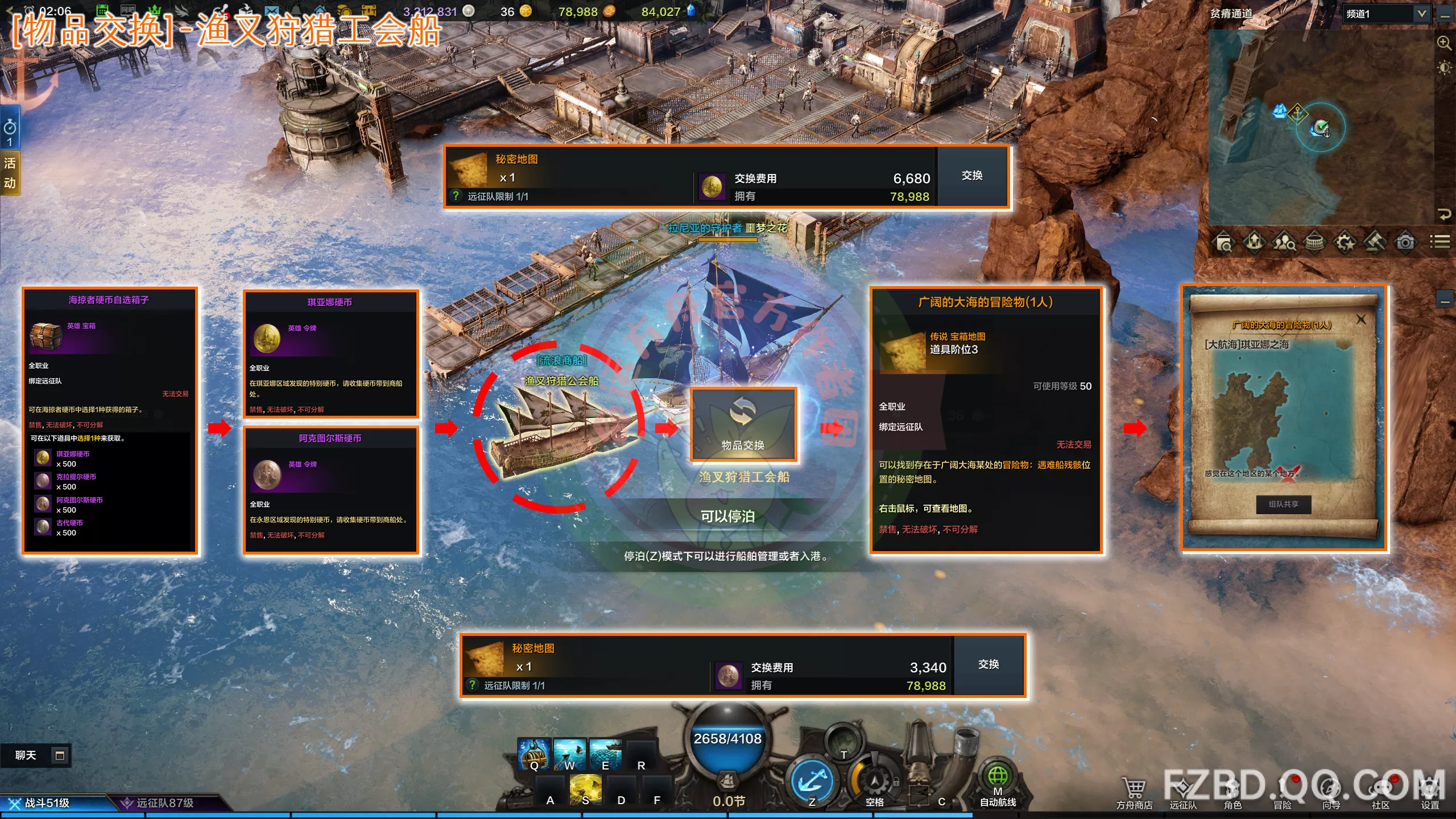Click 交换 for the 6,680 coin map
The height and width of the screenshot is (819, 1456).
(972, 176)
